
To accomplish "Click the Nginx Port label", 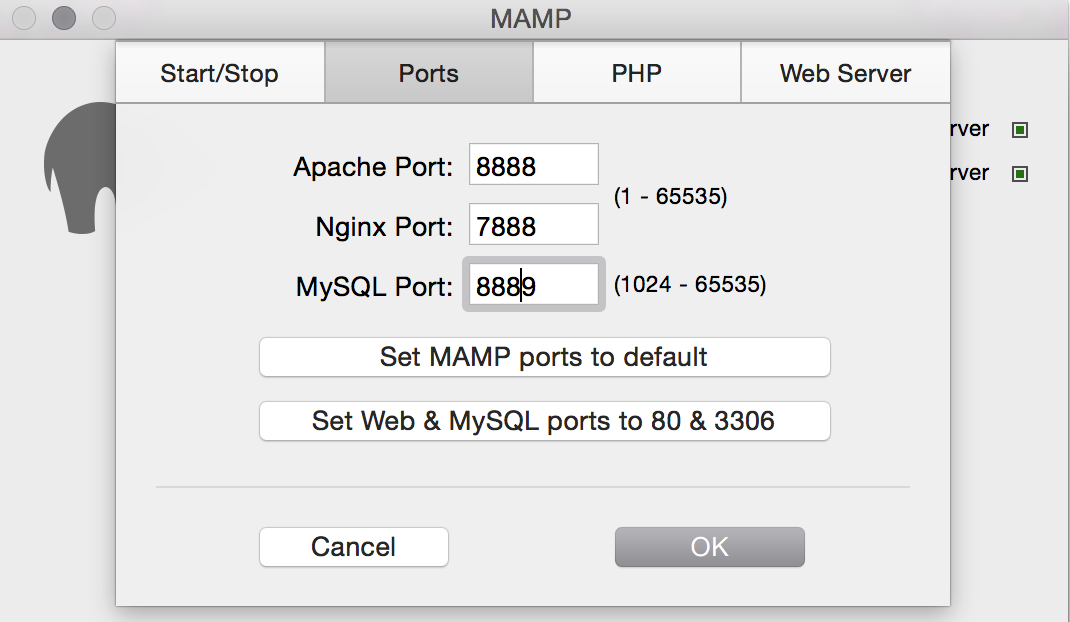I will click(384, 227).
